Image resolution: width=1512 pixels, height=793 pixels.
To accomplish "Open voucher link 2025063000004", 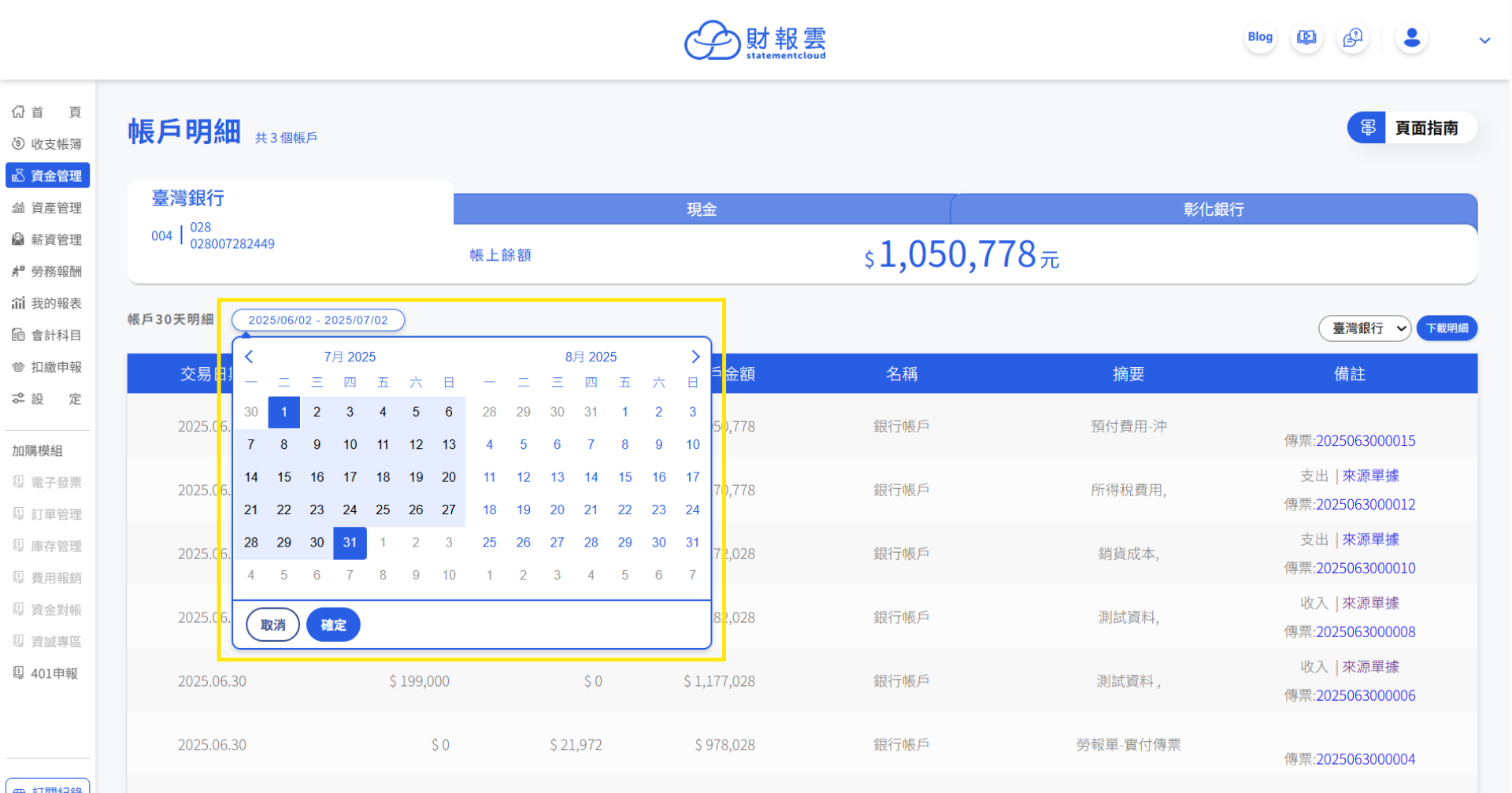I will click(x=1366, y=760).
